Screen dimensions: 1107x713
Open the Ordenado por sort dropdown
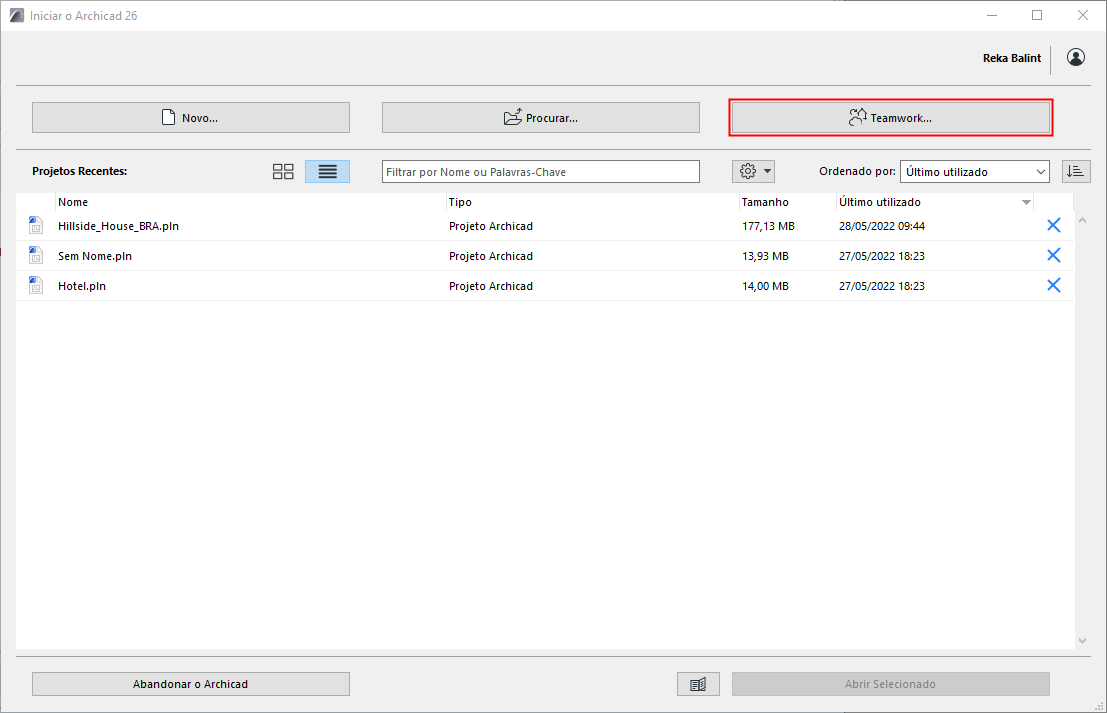[x=974, y=172]
